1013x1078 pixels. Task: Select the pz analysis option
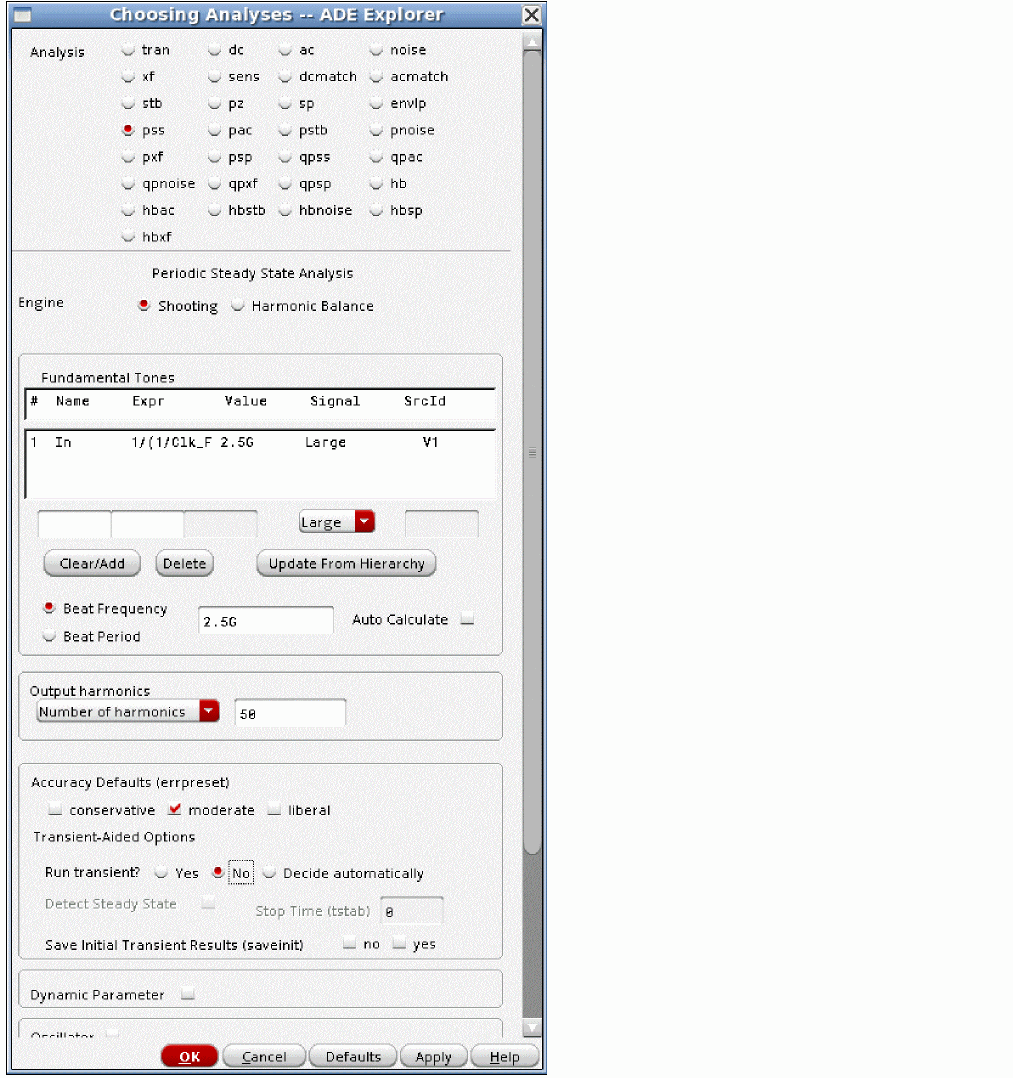(x=215, y=103)
